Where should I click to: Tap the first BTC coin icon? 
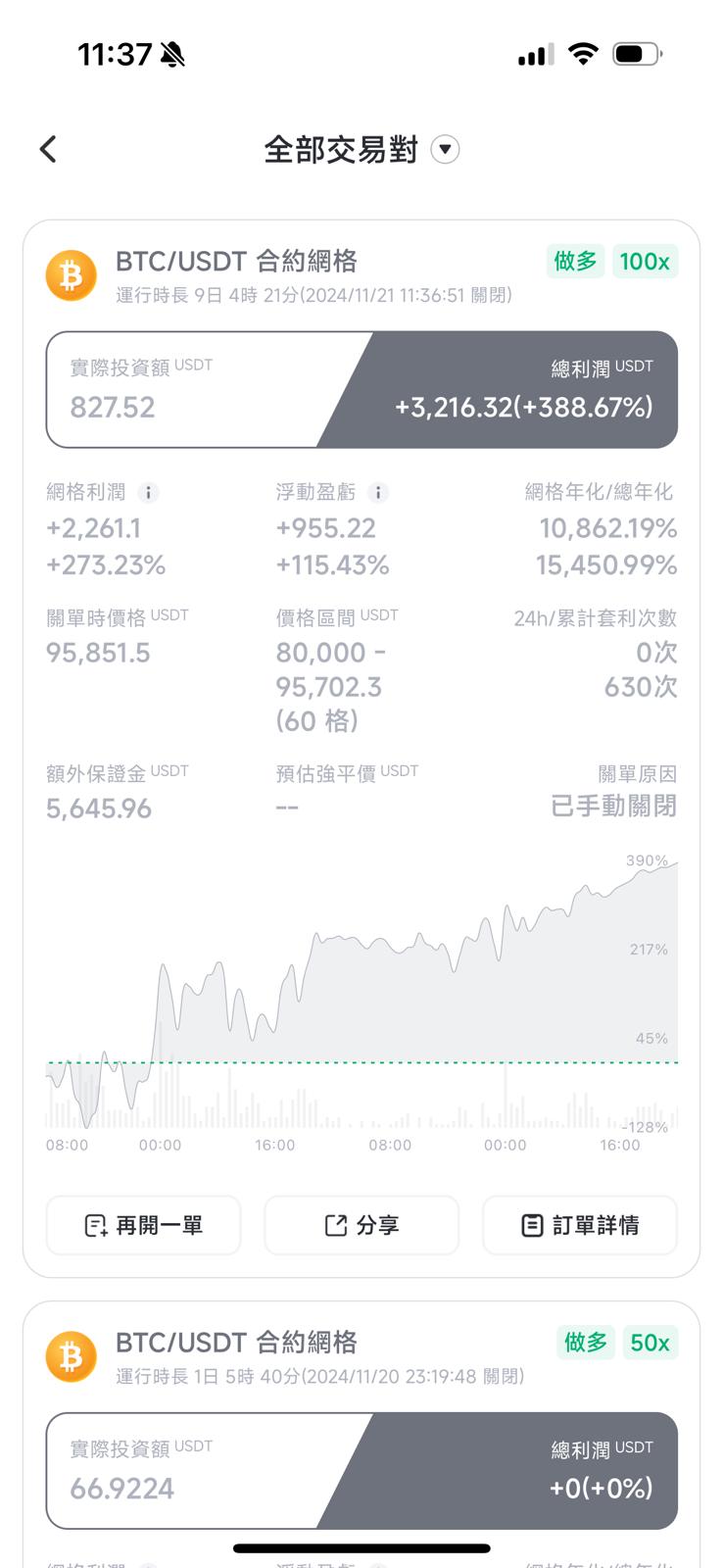pos(72,275)
